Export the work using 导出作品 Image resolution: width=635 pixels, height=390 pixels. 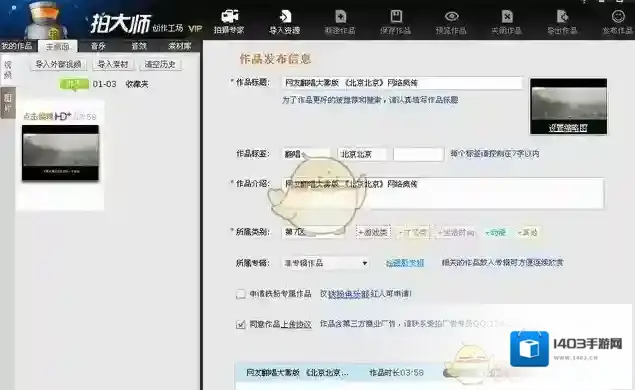[x=562, y=22]
